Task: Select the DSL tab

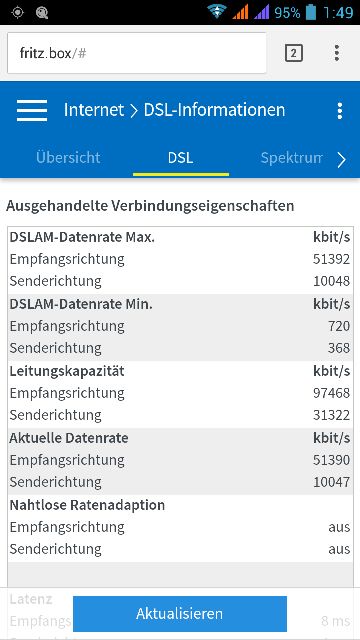Action: pos(180,158)
